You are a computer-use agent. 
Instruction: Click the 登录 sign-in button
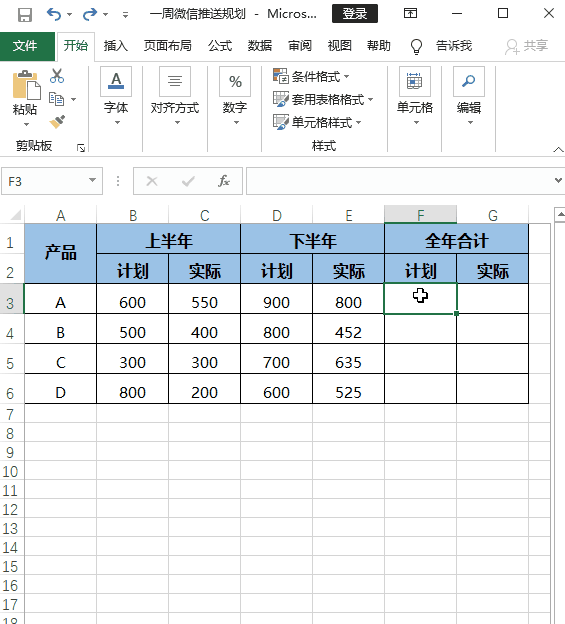pyautogui.click(x=355, y=14)
